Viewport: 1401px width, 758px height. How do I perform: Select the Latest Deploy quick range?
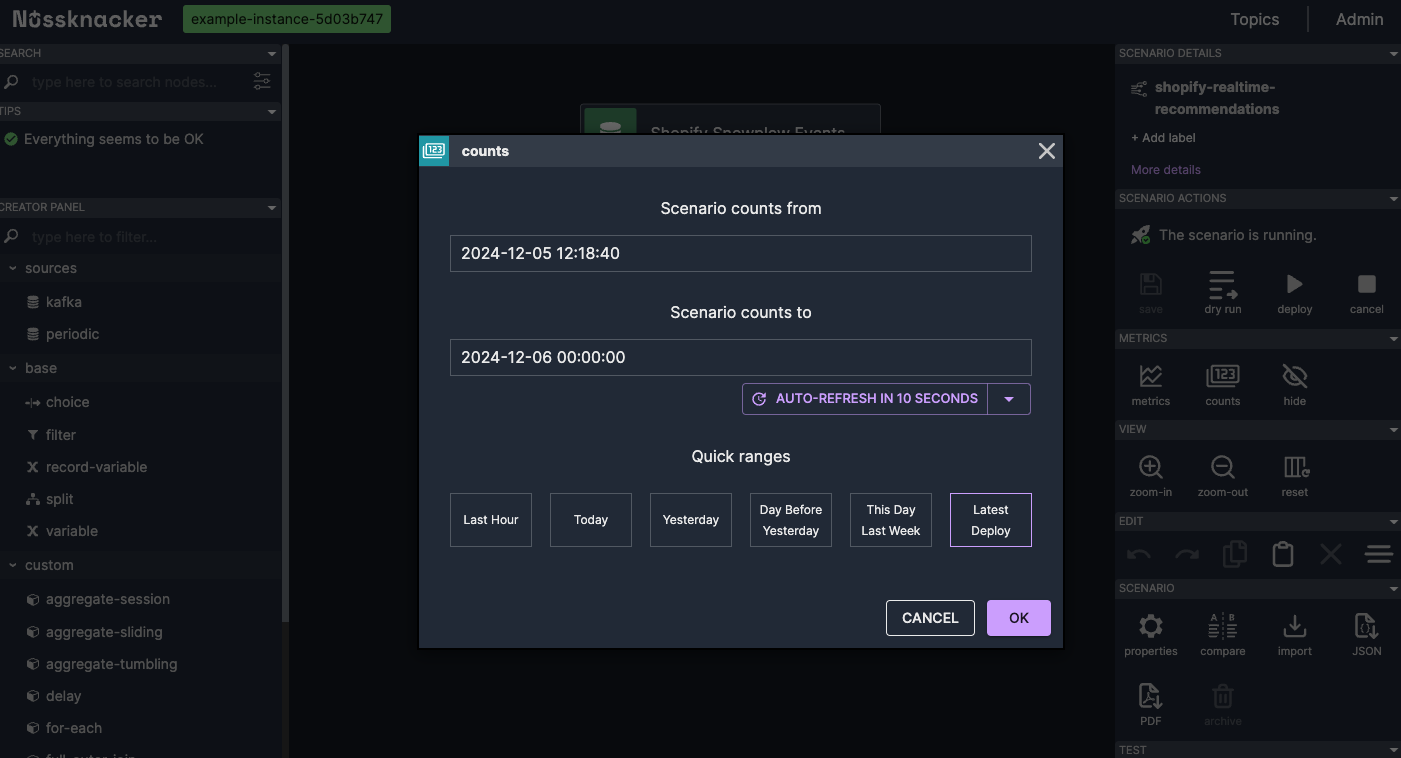pos(991,520)
